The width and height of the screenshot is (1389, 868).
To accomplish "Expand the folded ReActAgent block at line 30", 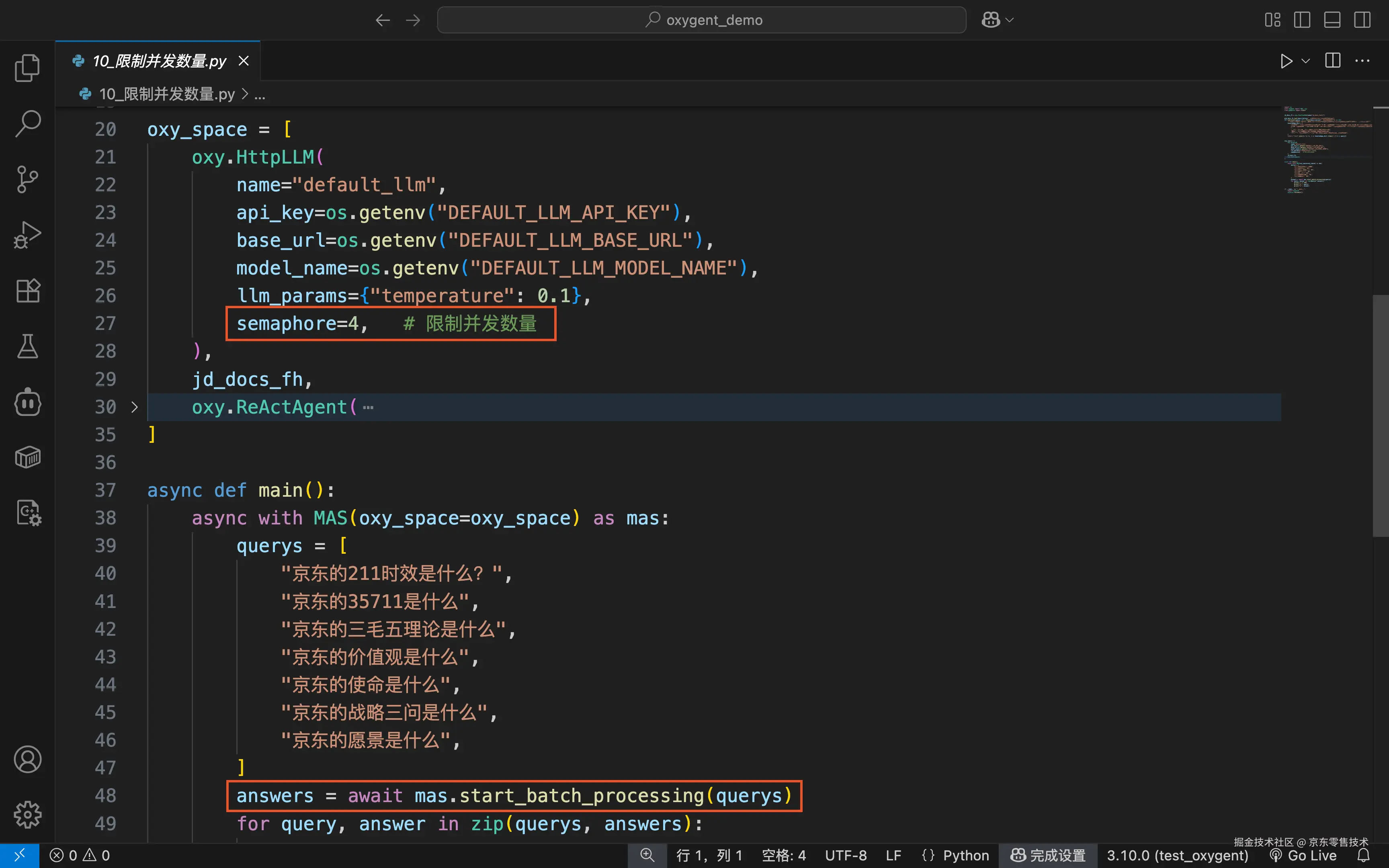I will pos(134,407).
